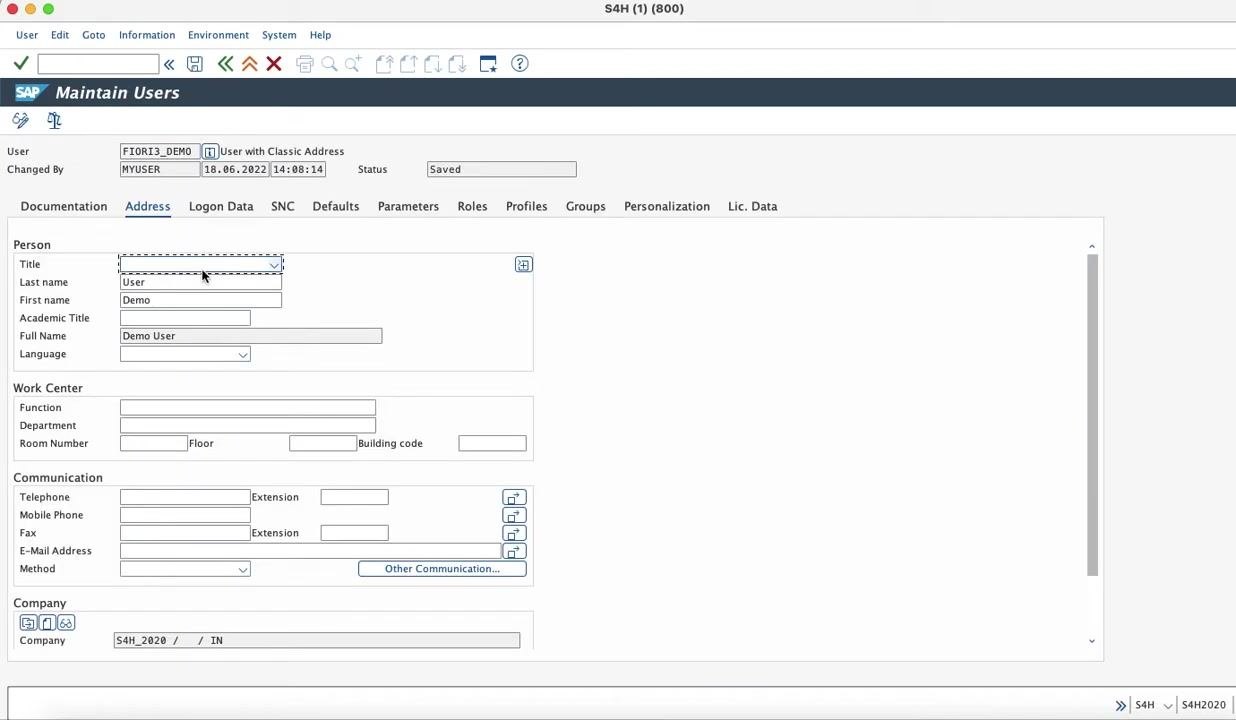Toggle Display/Change pencil icon

21,121
